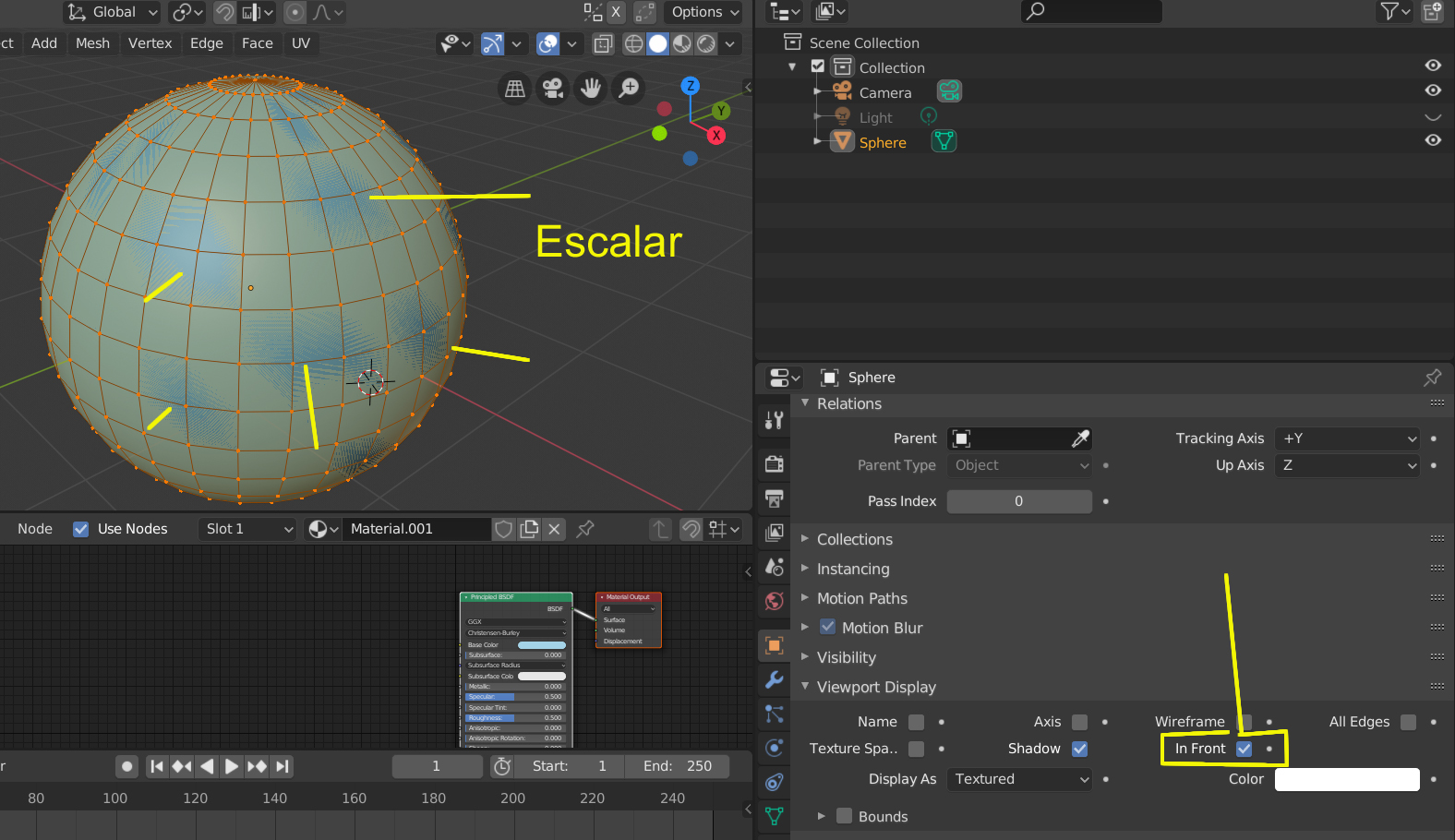1455x840 pixels.
Task: Open the Display As Textured dropdown
Action: (1019, 779)
